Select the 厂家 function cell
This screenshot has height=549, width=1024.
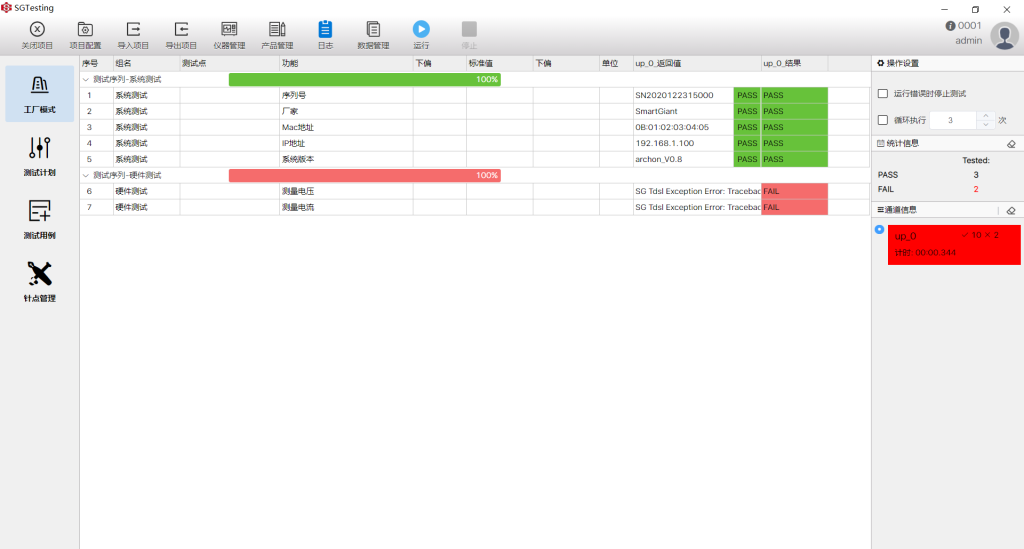tap(346, 112)
